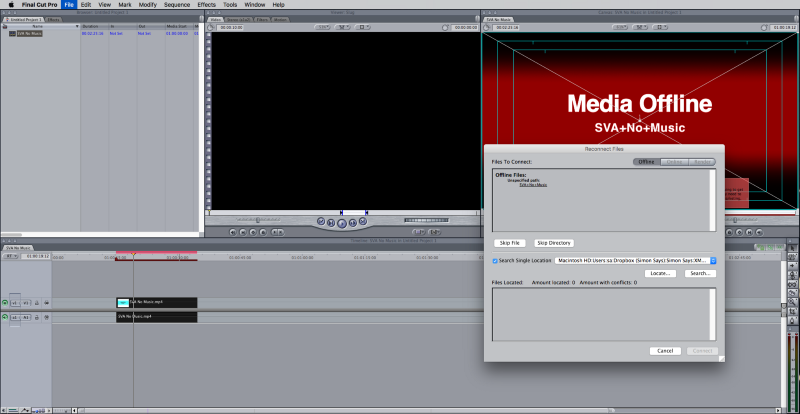This screenshot has height=414, width=800.
Task: Select the Crop tool in palette
Action: (x=792, y=311)
